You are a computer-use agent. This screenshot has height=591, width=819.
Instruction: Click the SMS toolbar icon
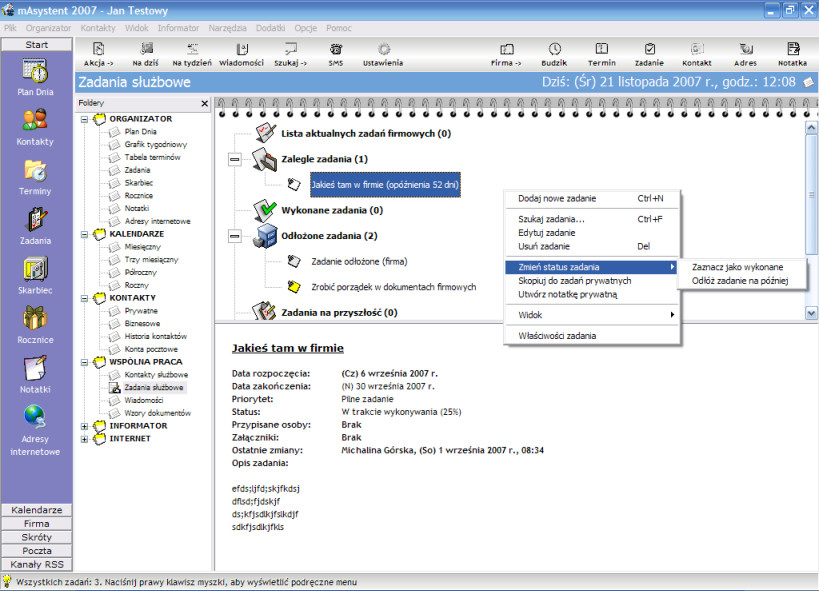pos(335,49)
